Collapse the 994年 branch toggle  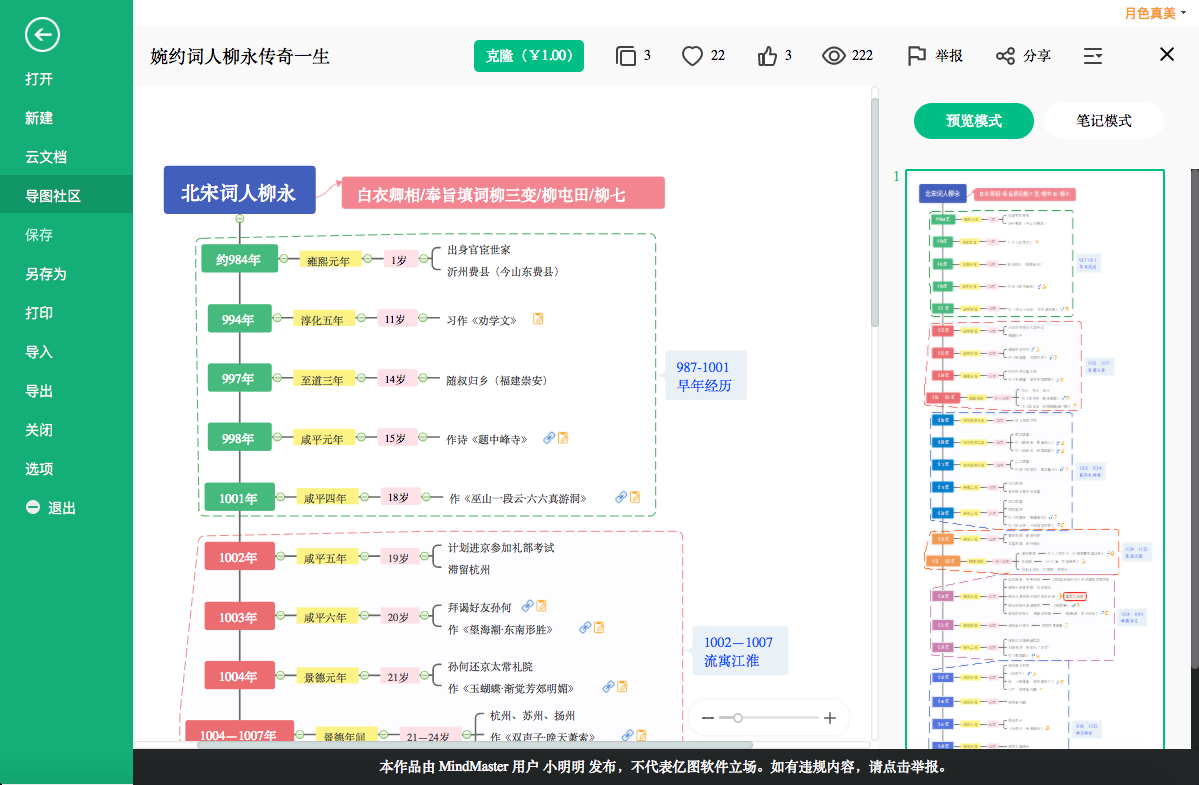click(x=278, y=317)
